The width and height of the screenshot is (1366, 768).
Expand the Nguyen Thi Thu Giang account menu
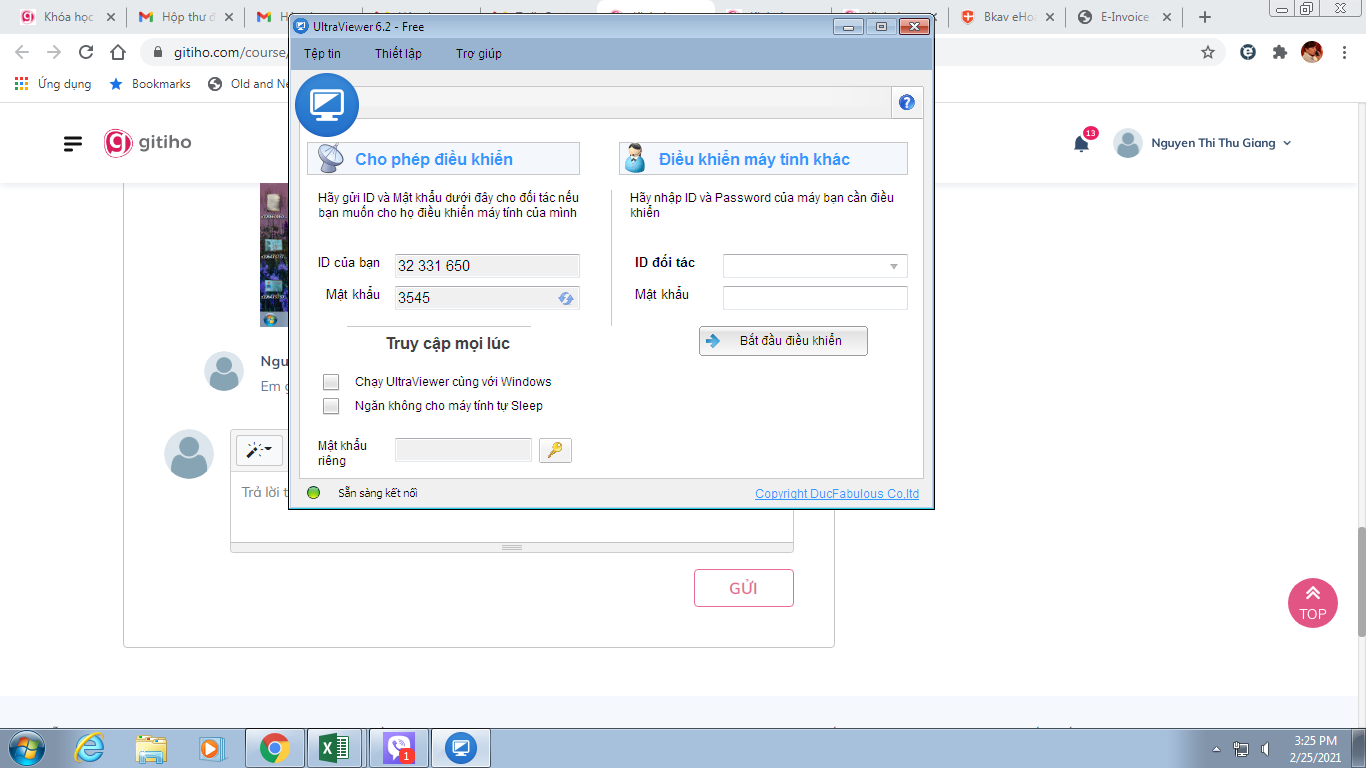[1203, 143]
